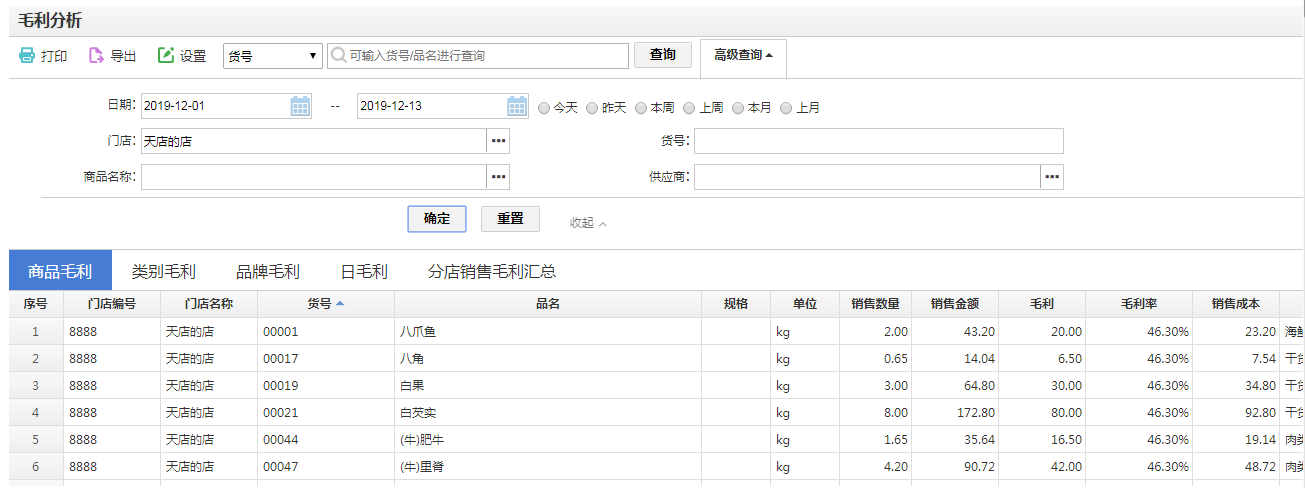Switch to the 日毛利 tab

click(x=364, y=271)
